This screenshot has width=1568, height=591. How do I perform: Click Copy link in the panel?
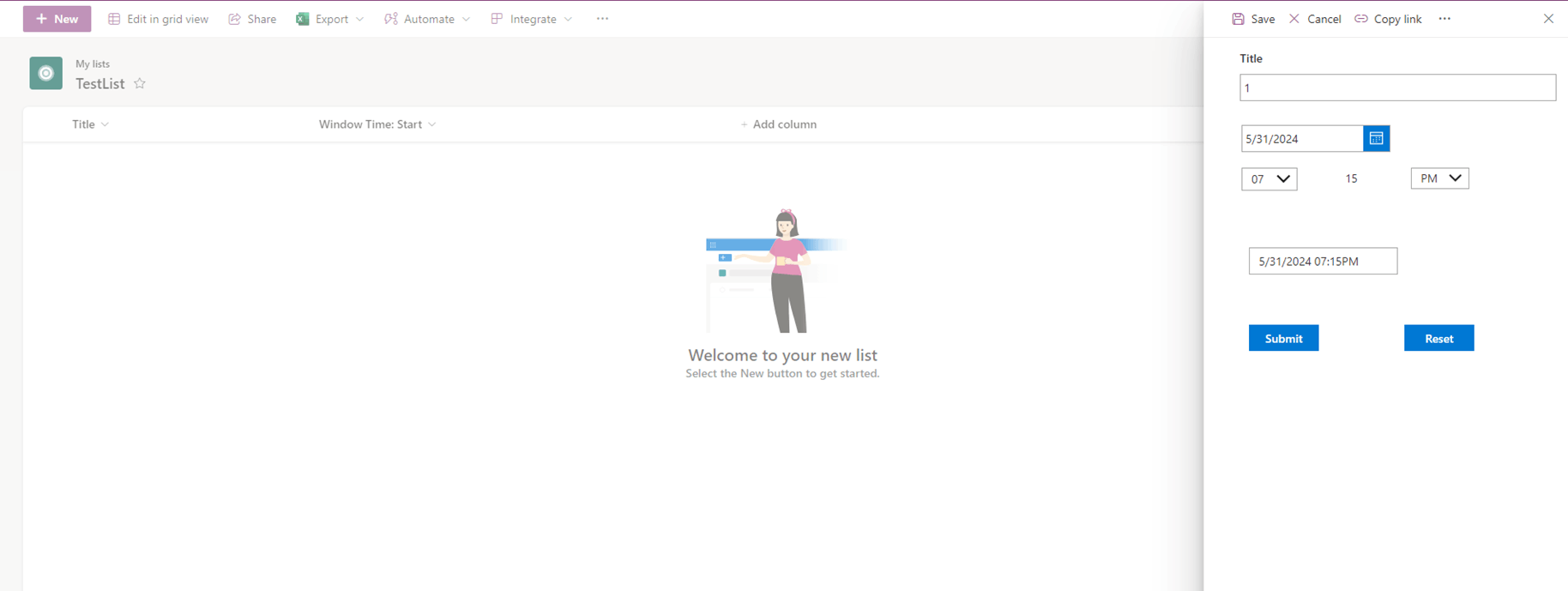click(x=1388, y=19)
